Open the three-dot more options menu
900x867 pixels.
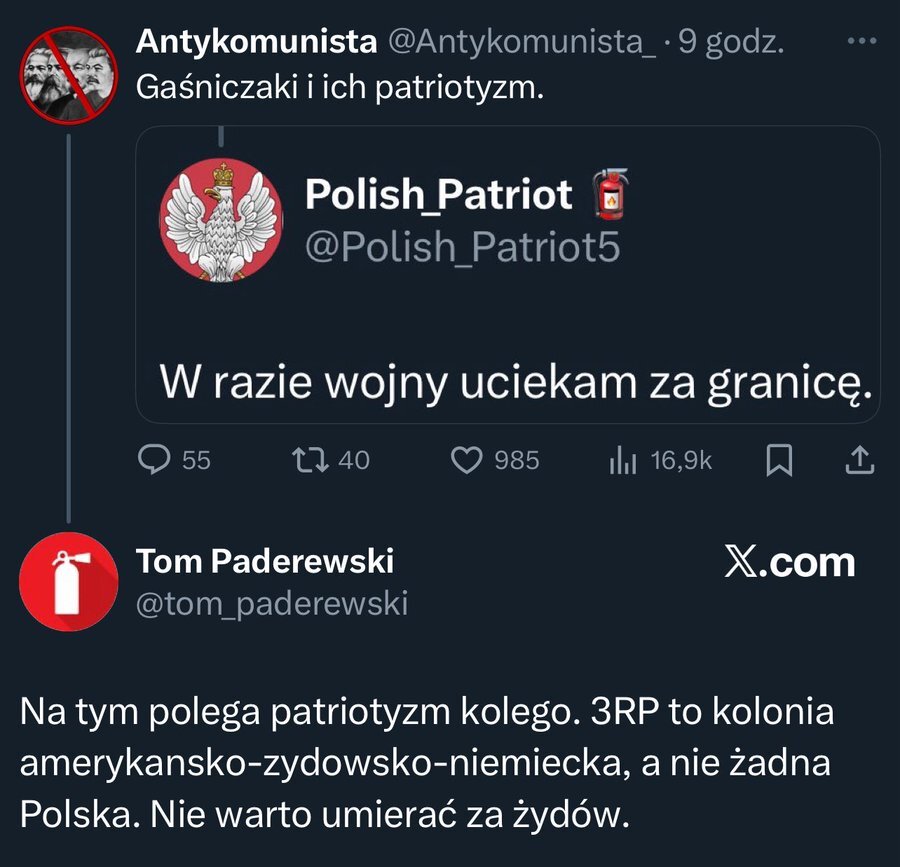pos(861,42)
